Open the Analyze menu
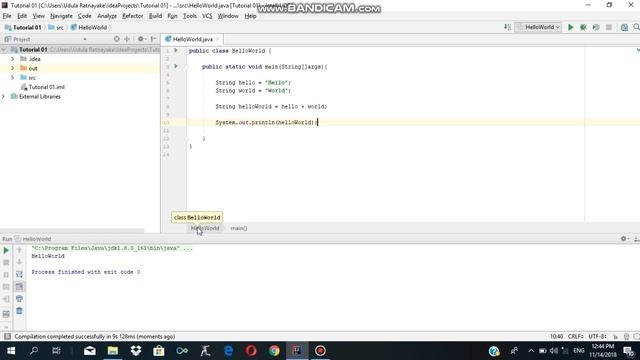 [107, 16]
